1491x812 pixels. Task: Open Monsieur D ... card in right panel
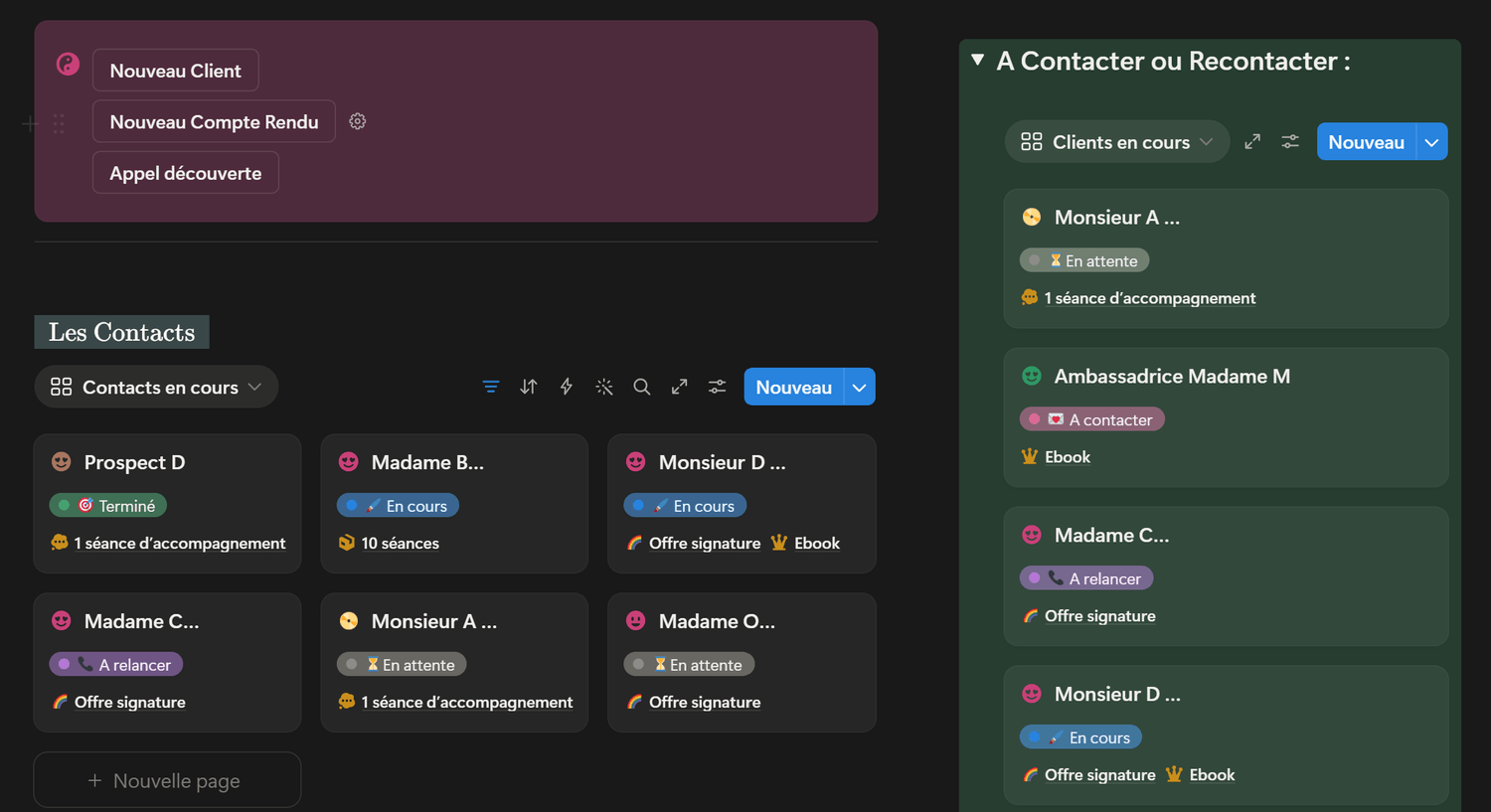(1226, 735)
